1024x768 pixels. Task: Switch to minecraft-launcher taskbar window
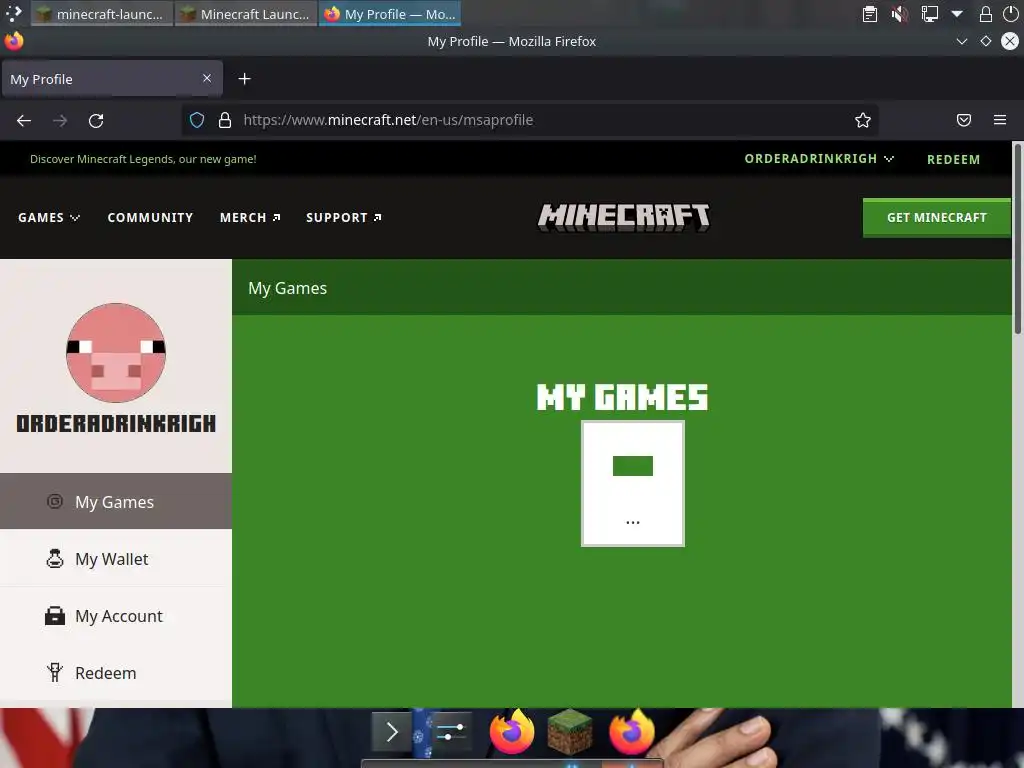point(101,14)
